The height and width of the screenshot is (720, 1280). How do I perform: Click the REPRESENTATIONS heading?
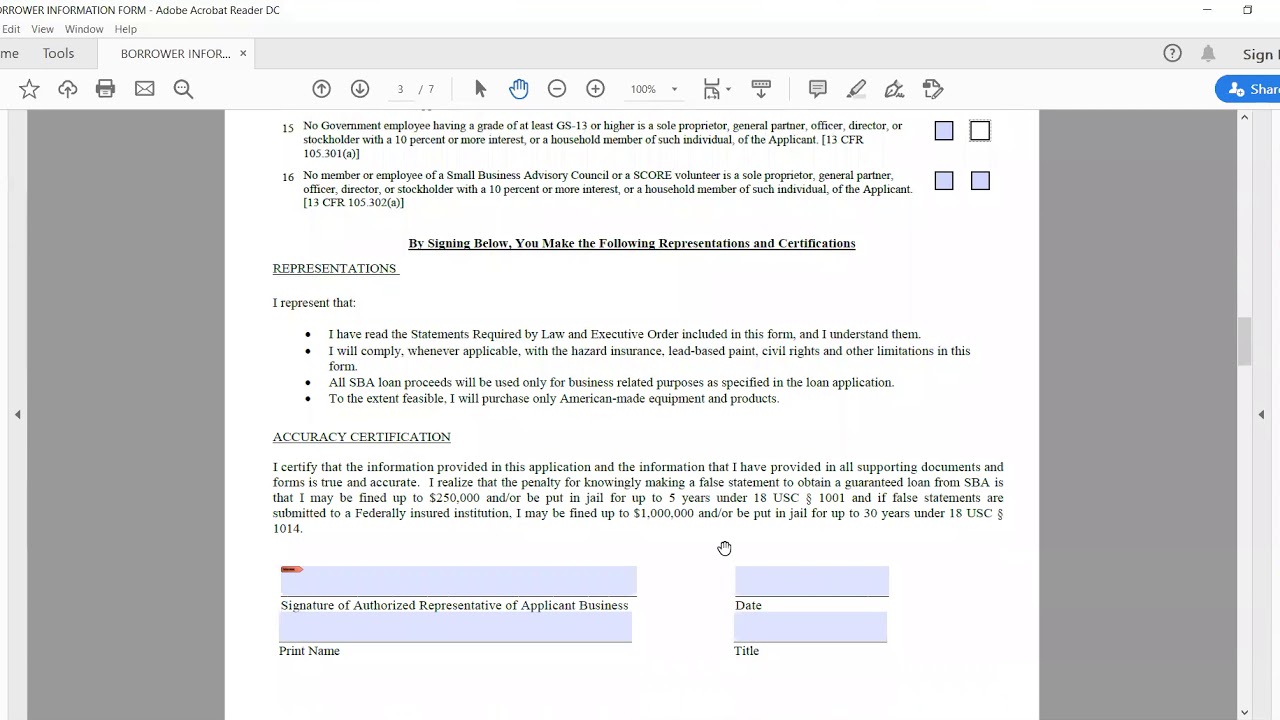pyautogui.click(x=335, y=269)
